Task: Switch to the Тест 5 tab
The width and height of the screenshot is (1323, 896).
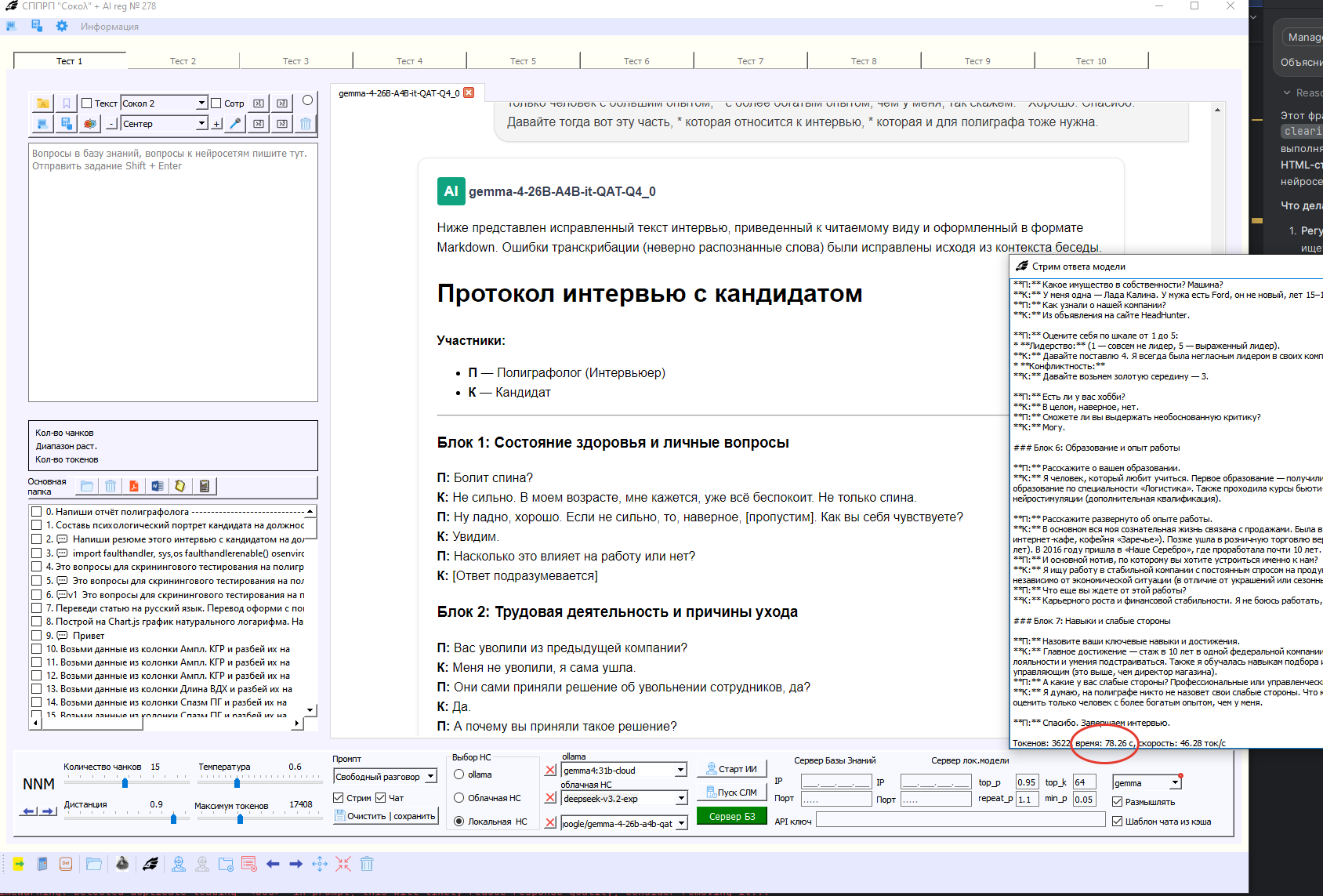Action: [523, 61]
